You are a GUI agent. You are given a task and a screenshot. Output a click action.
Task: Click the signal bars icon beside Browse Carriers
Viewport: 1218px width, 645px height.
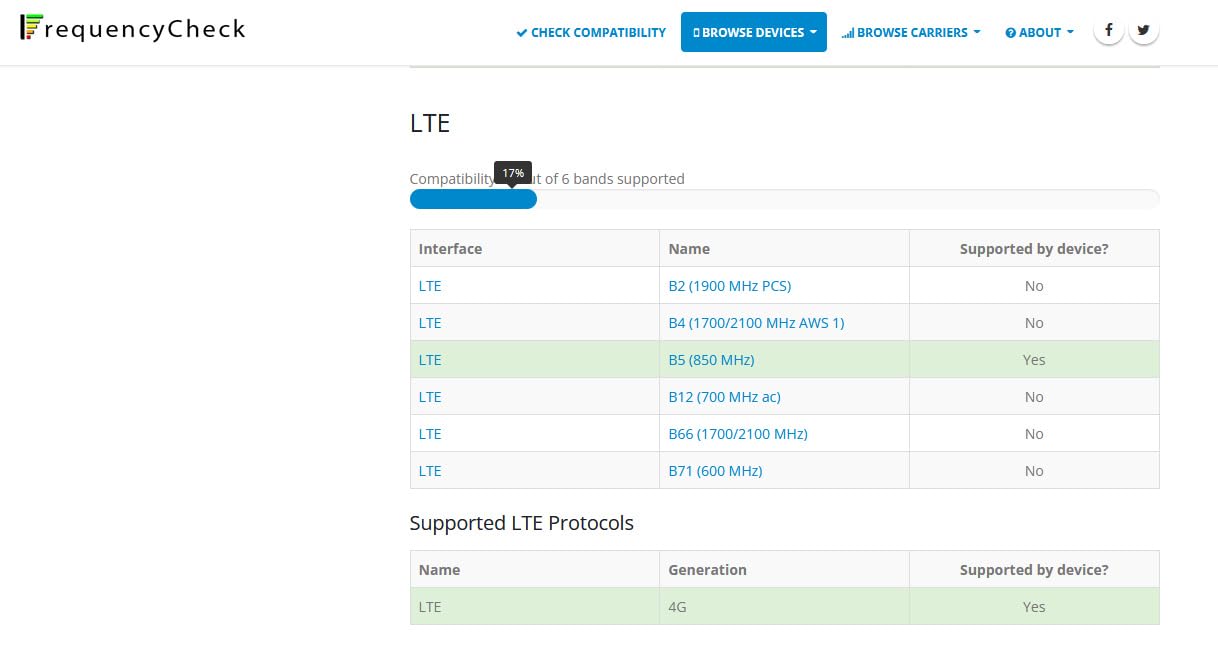pos(848,33)
